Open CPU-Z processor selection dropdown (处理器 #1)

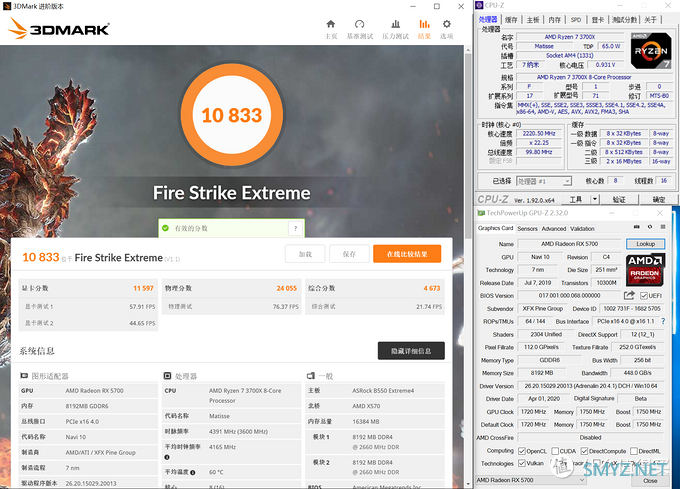544,181
